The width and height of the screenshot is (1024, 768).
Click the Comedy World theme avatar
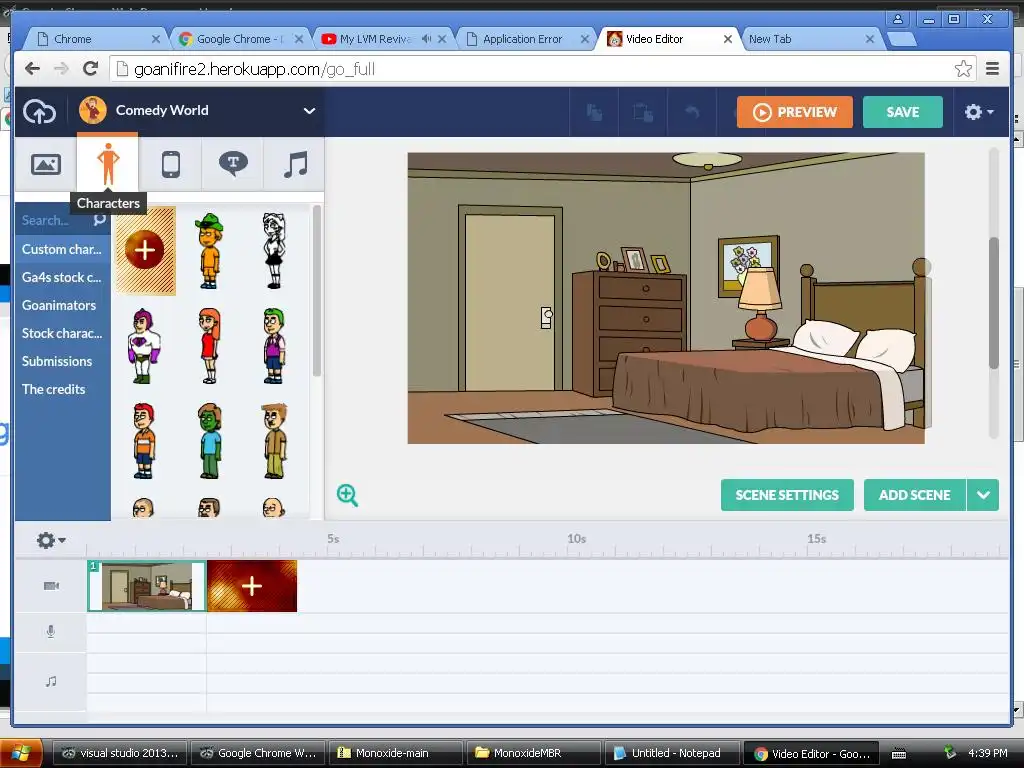click(x=93, y=110)
